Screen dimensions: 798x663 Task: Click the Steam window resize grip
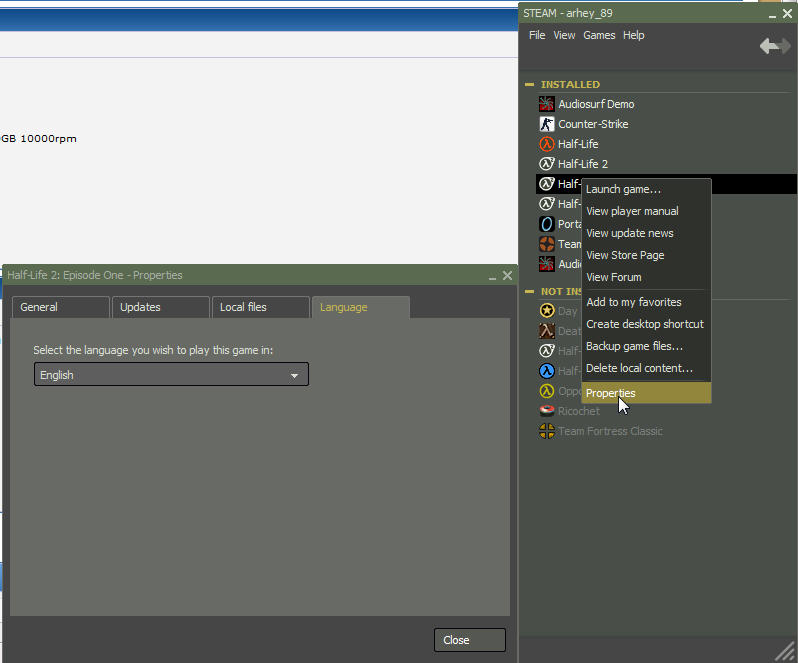coord(786,652)
